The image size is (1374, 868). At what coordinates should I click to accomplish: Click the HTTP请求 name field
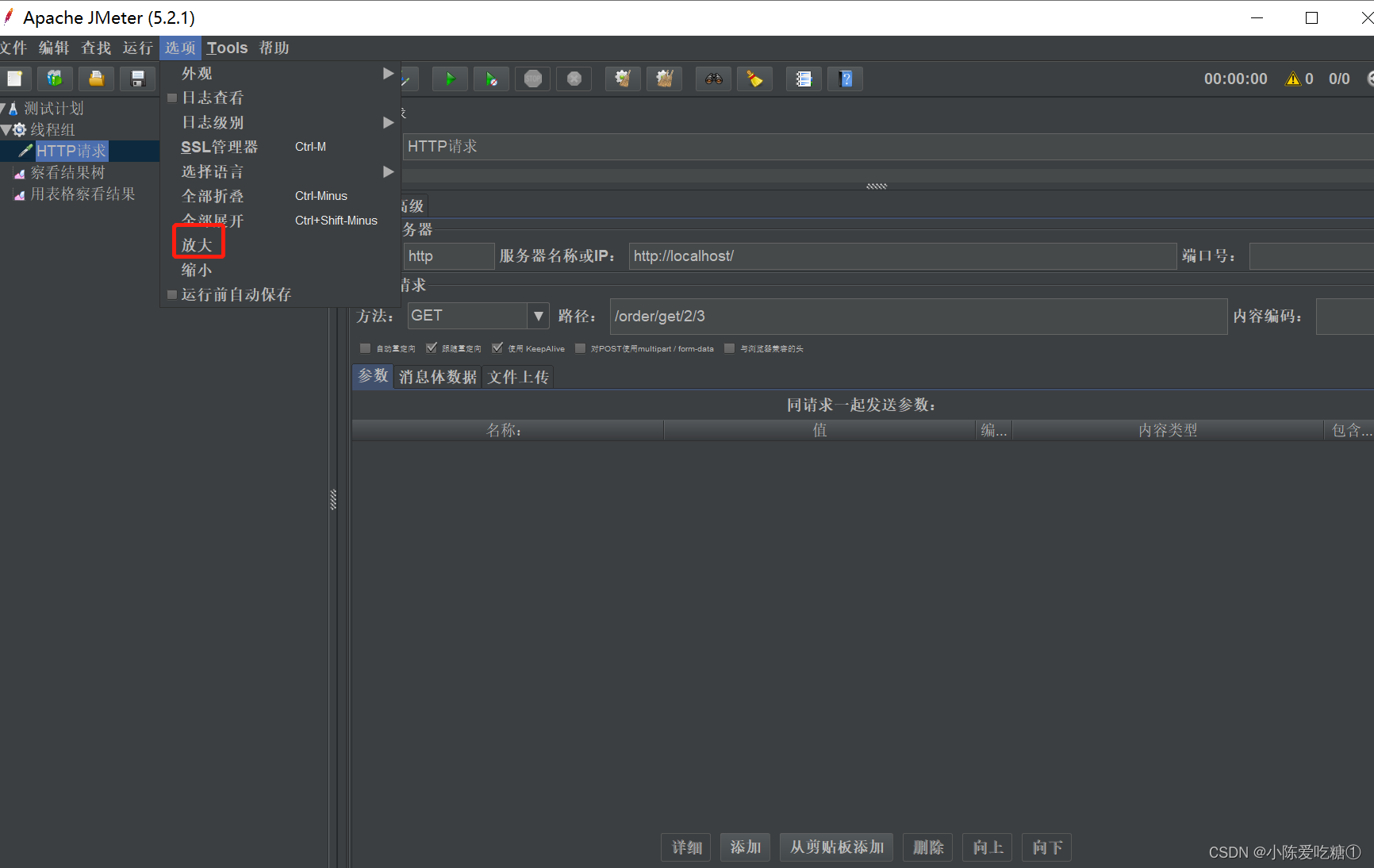pos(888,146)
